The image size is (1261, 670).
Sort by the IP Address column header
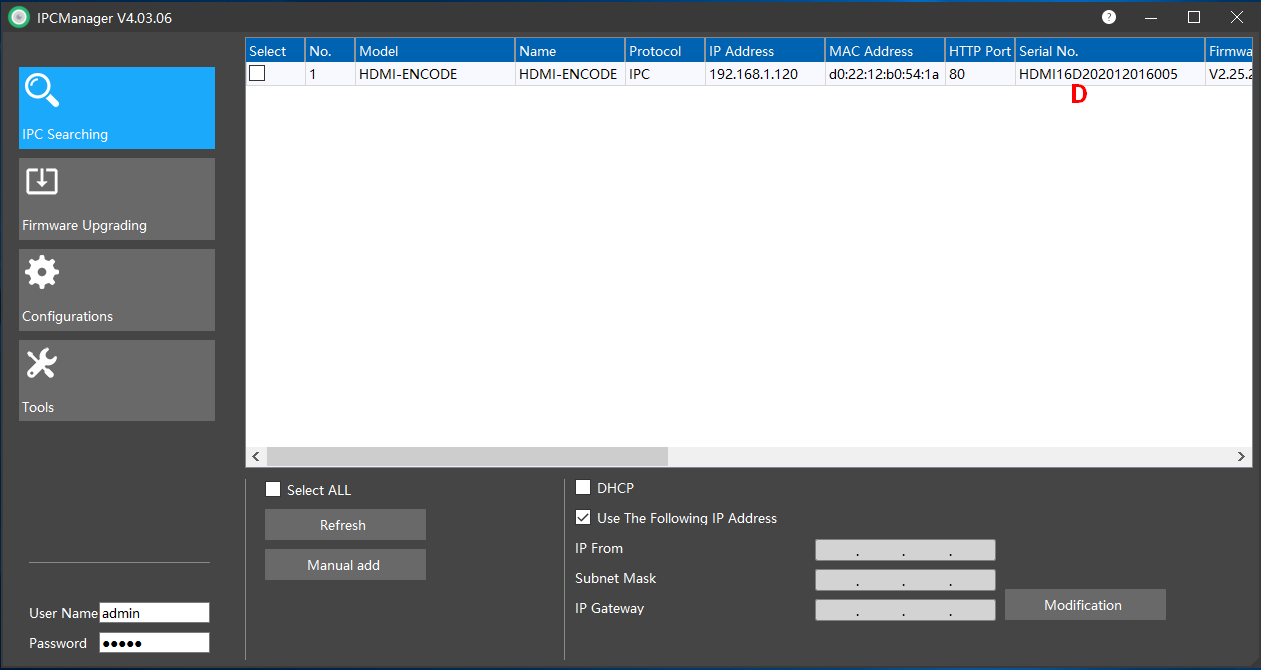click(765, 51)
